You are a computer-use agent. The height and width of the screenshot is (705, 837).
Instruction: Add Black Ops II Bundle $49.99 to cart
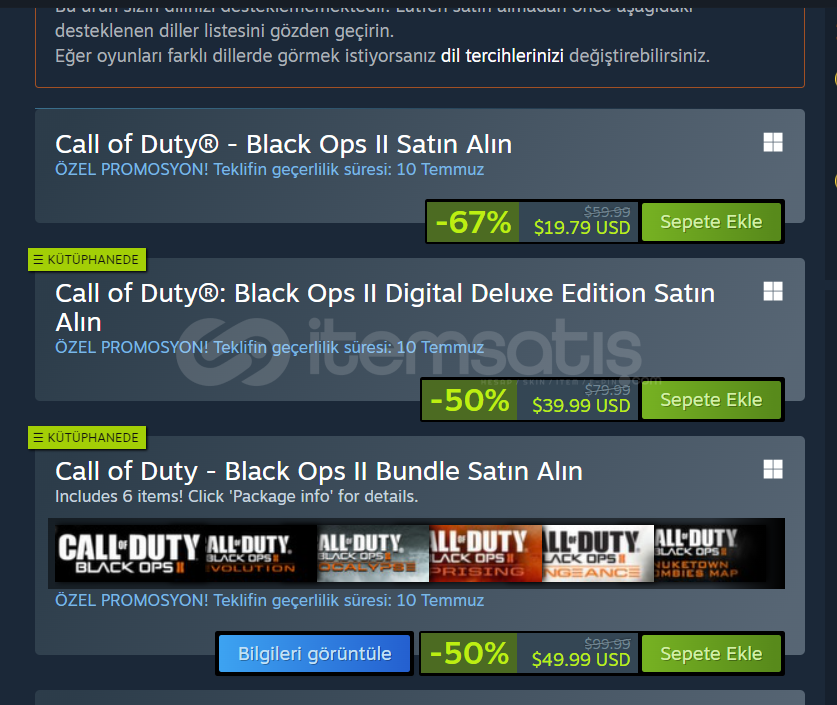[711, 654]
